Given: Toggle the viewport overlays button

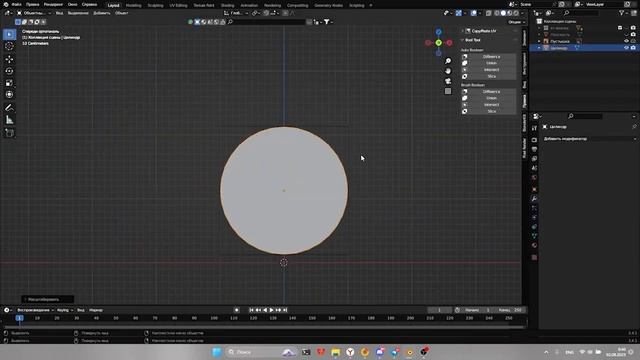Looking at the screenshot, I should point(473,13).
